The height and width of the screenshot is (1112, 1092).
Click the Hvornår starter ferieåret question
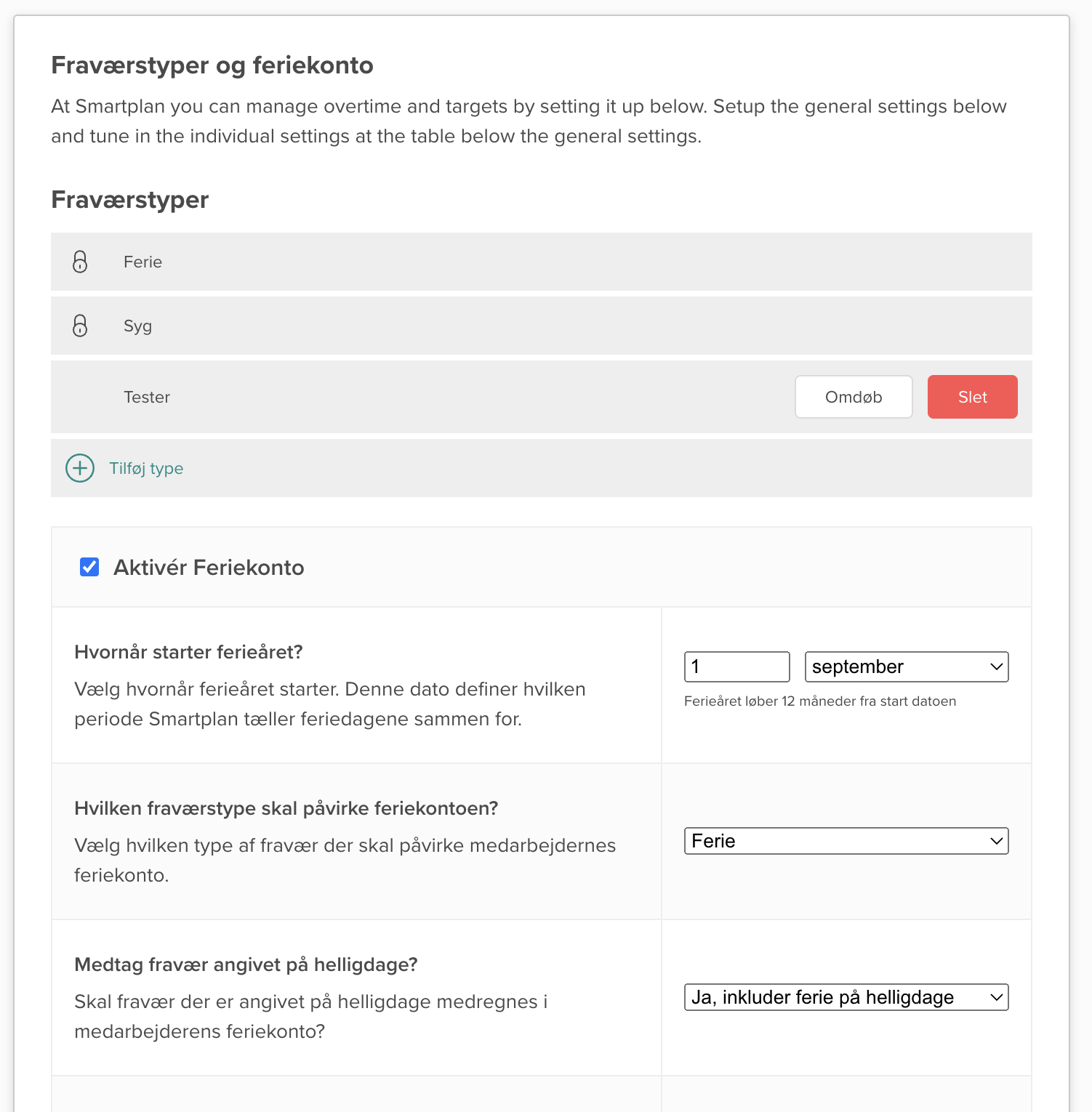coord(188,652)
